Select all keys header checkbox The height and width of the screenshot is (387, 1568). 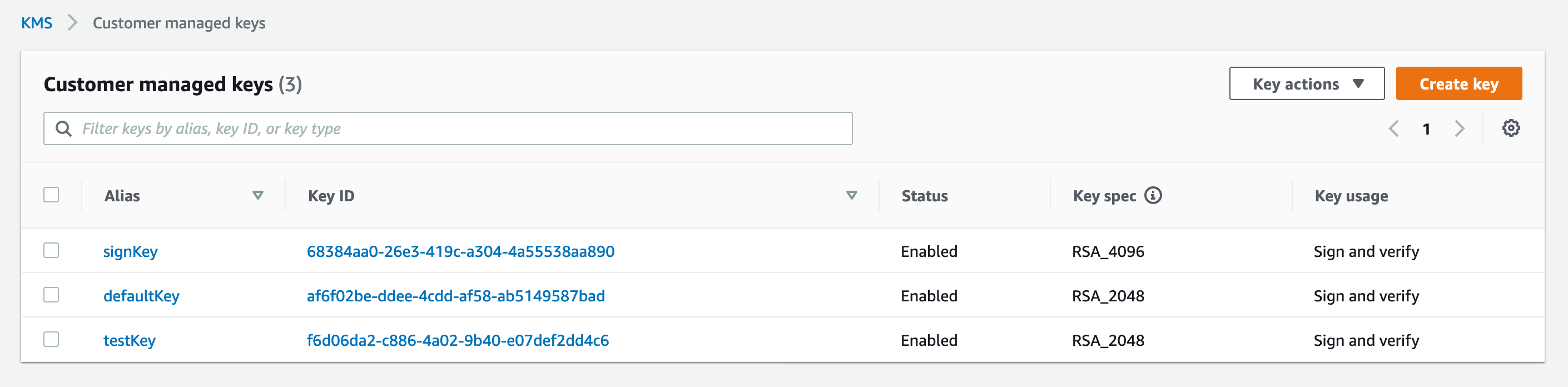coord(51,195)
